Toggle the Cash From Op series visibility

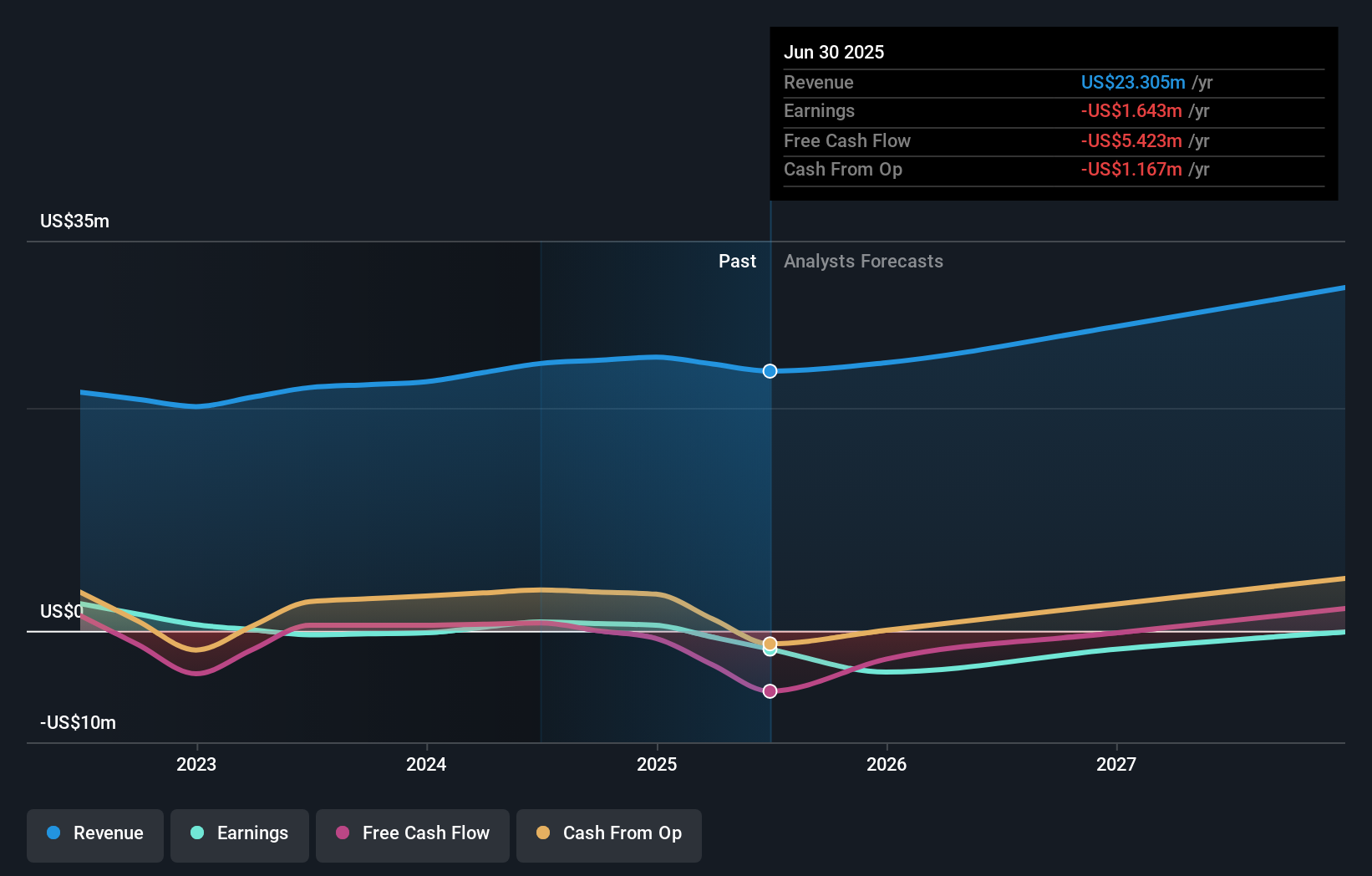(608, 833)
